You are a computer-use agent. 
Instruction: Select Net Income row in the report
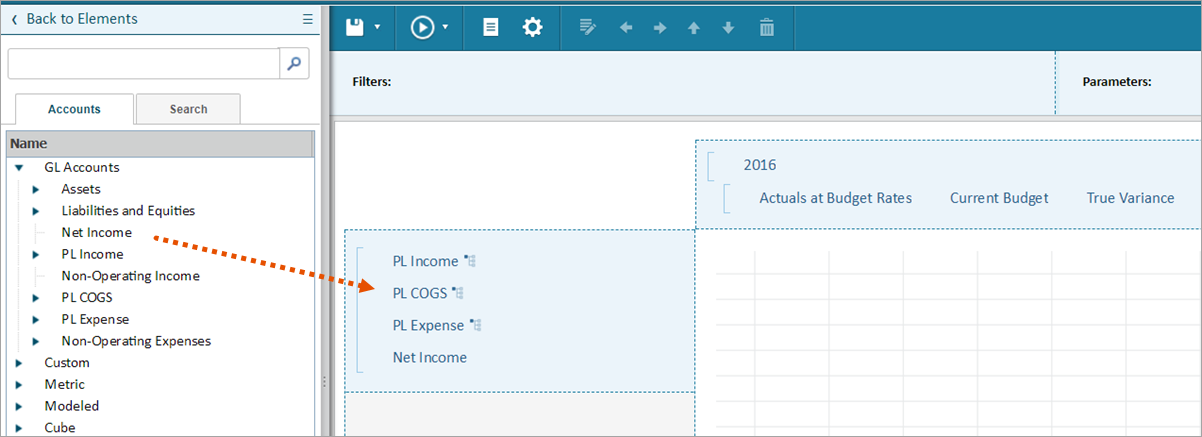[x=429, y=357]
